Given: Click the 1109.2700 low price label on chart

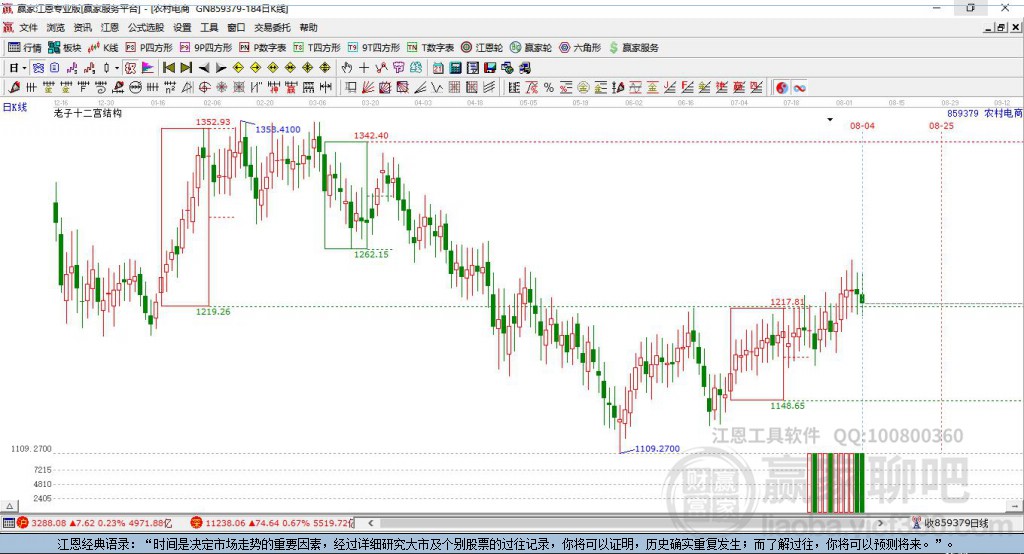Looking at the screenshot, I should [x=657, y=449].
